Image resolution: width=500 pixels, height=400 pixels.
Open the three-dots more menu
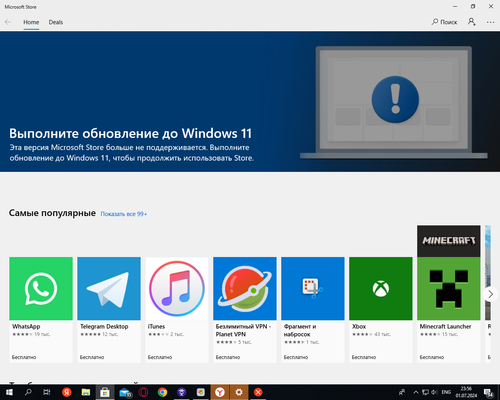point(490,22)
